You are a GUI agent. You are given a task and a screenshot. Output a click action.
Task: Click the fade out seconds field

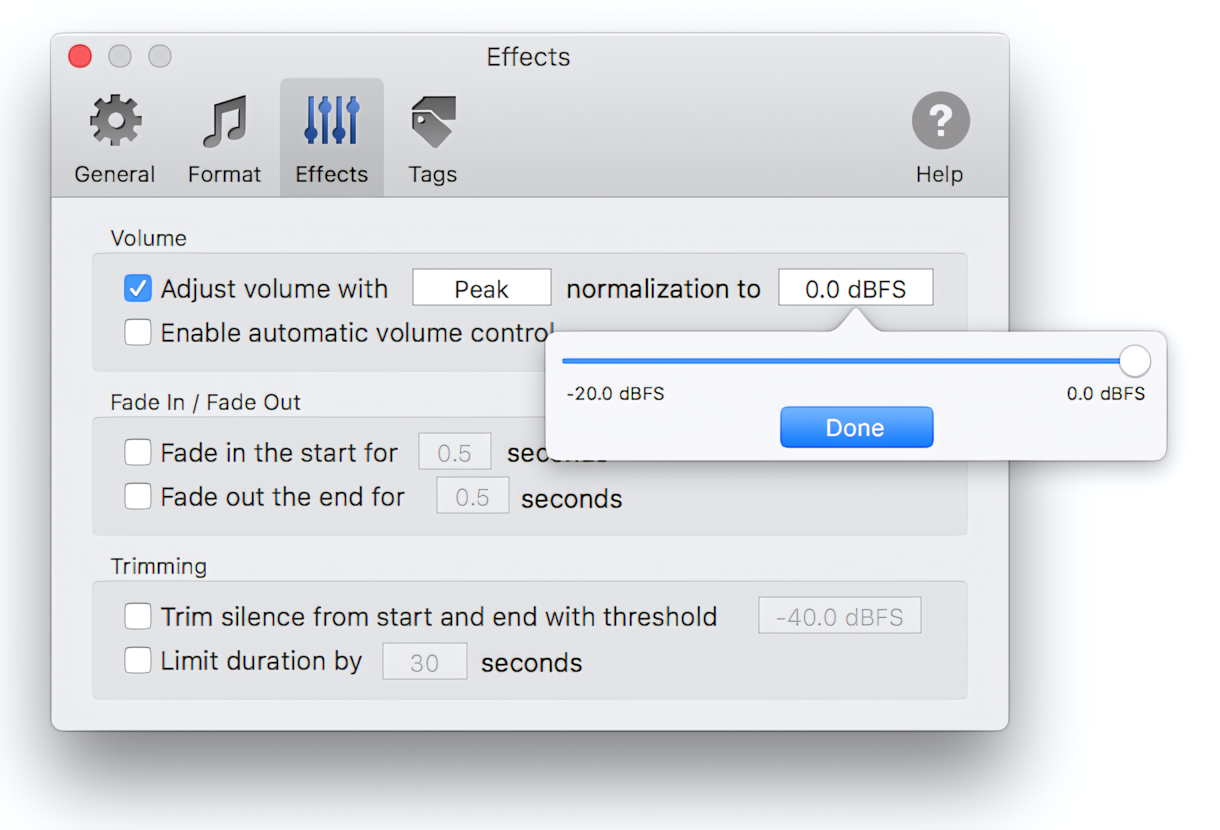coord(472,496)
